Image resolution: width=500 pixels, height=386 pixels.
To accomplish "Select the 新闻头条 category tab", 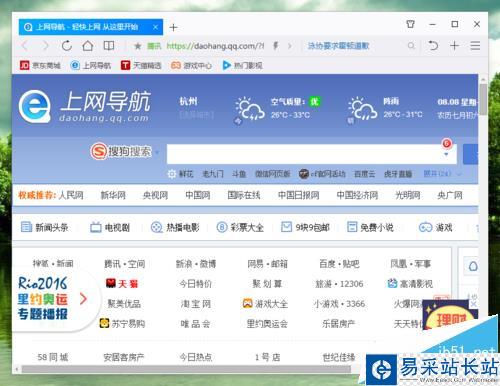I will pos(45,227).
